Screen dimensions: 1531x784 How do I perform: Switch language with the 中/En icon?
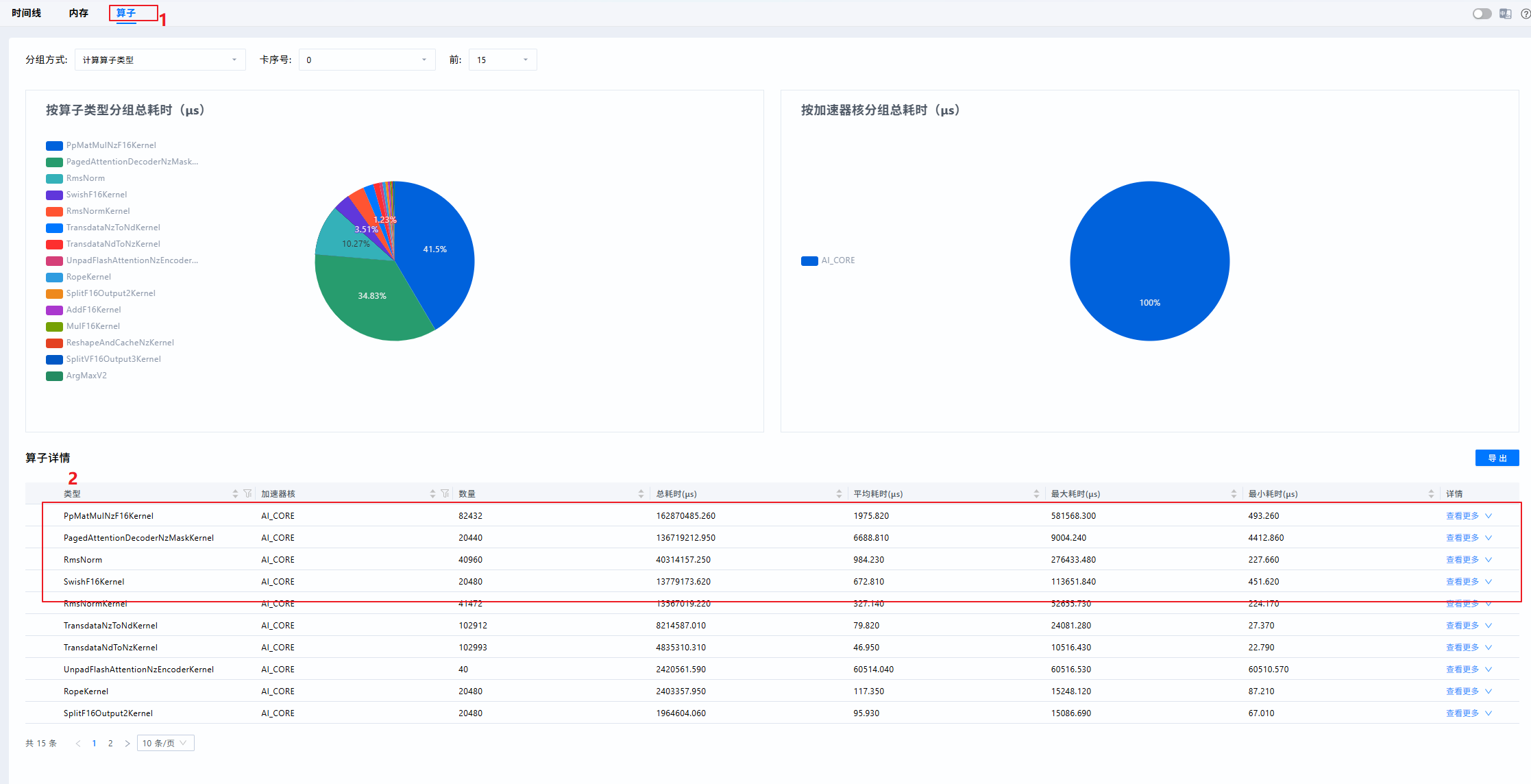pyautogui.click(x=1505, y=14)
